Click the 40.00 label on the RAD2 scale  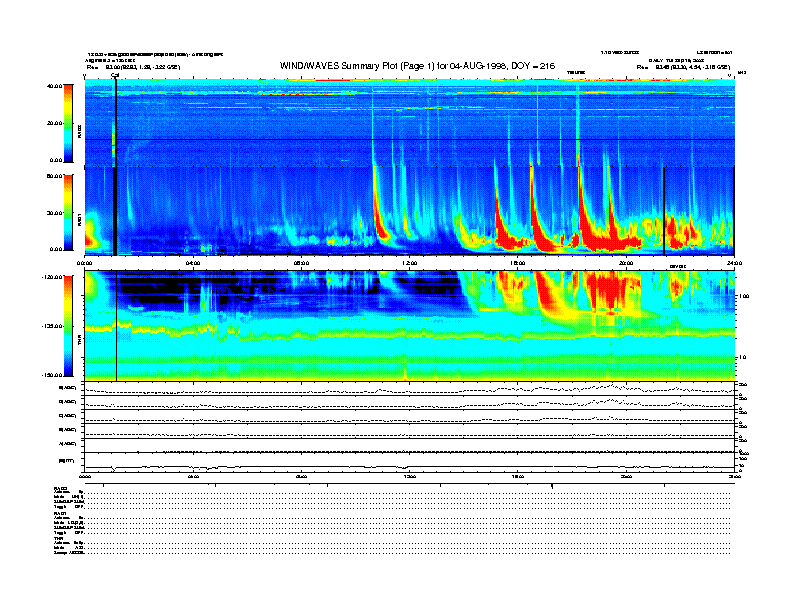(x=54, y=86)
